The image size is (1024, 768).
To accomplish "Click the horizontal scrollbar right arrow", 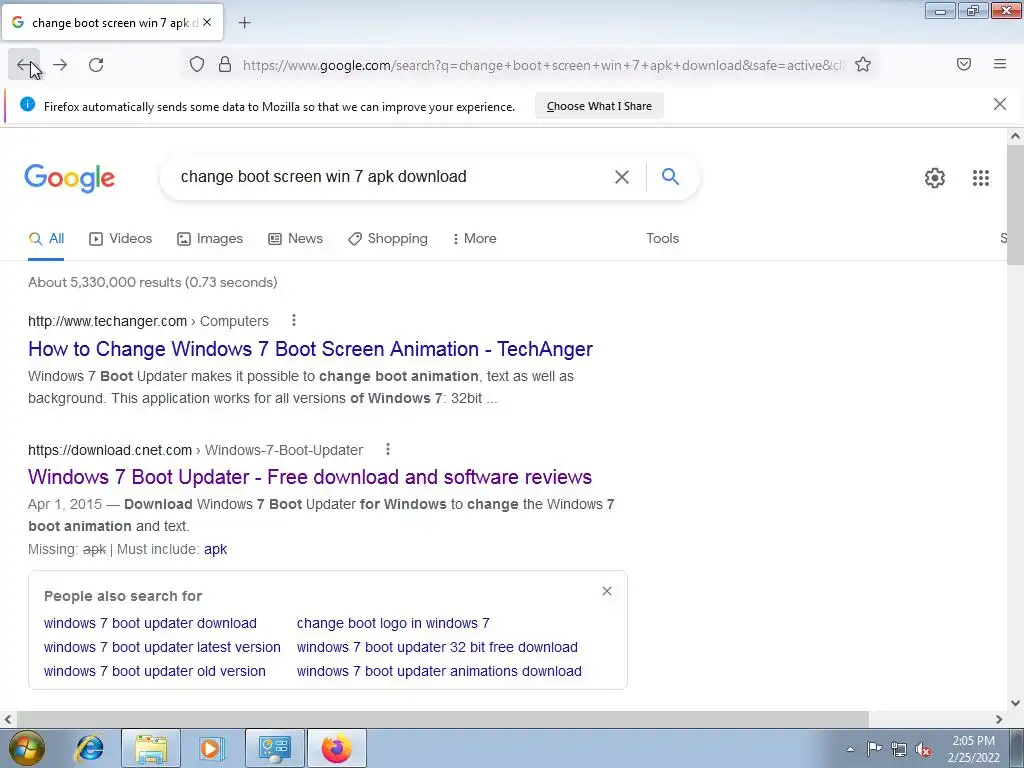I will (999, 720).
